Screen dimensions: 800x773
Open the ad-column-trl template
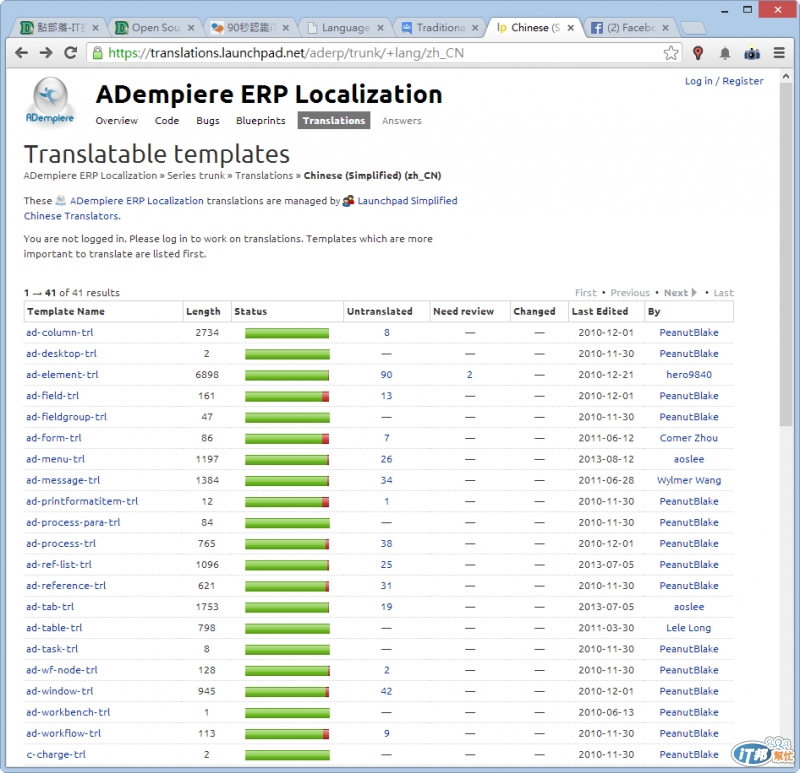coord(60,333)
